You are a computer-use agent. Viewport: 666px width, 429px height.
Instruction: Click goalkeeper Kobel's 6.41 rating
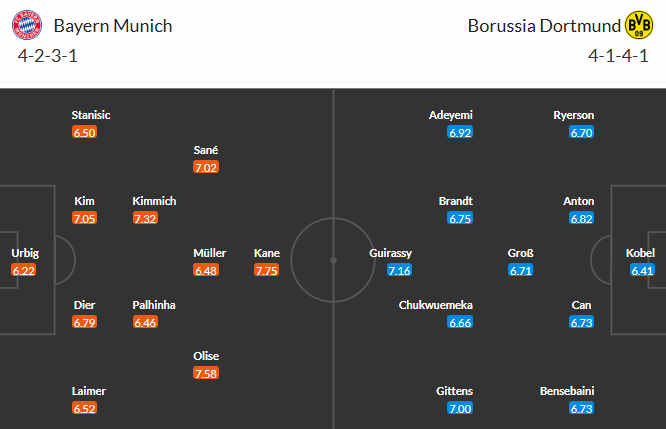click(642, 270)
